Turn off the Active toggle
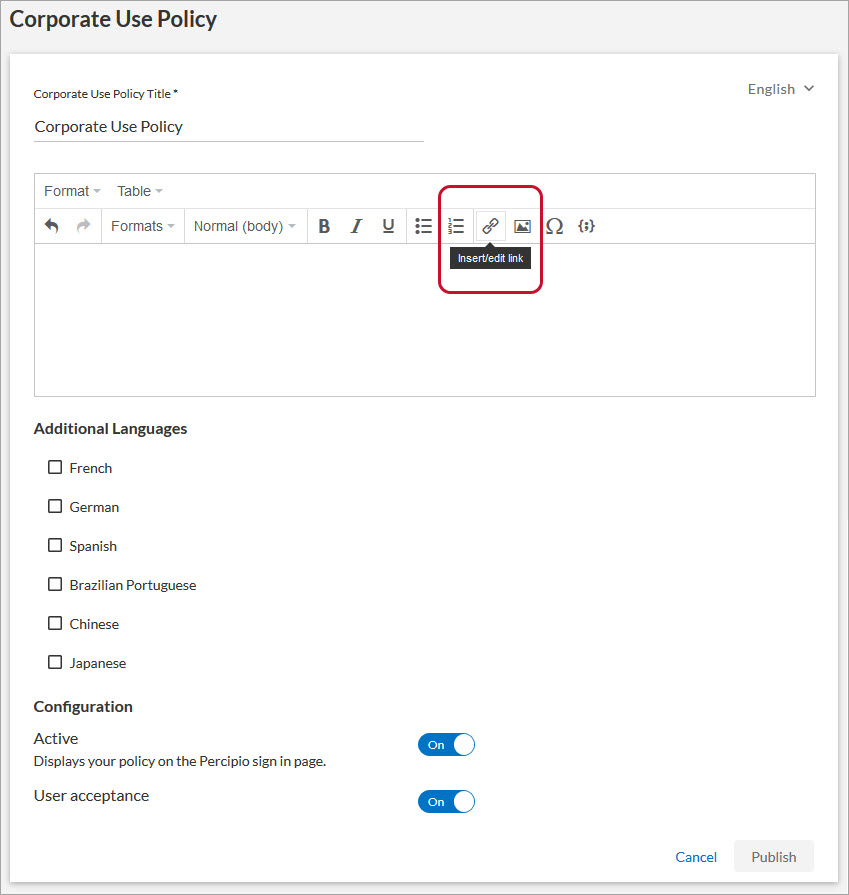 coord(446,744)
